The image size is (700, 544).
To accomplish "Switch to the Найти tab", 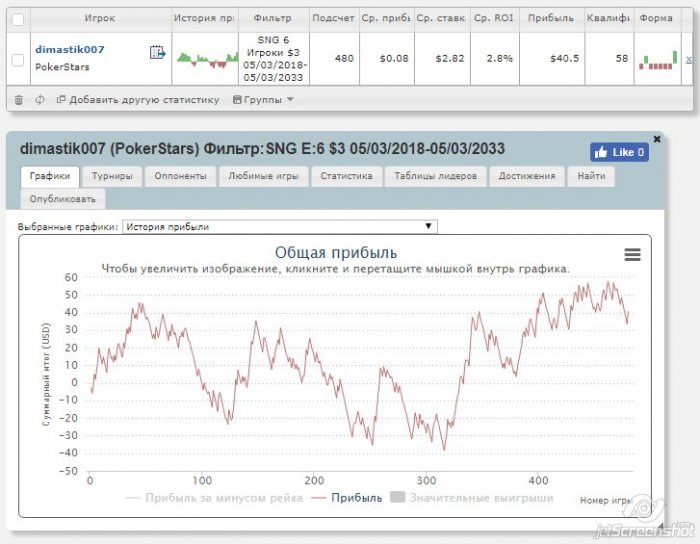I will point(591,176).
